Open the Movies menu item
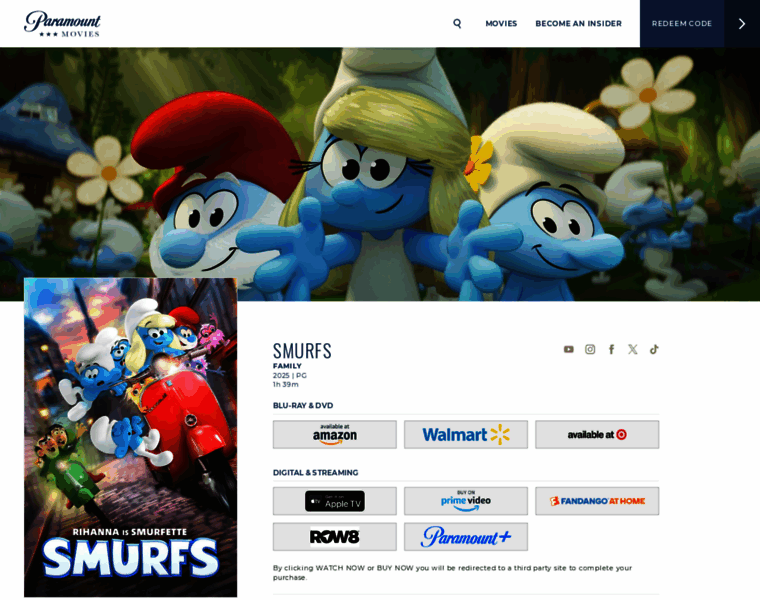The width and height of the screenshot is (760, 600). (501, 23)
